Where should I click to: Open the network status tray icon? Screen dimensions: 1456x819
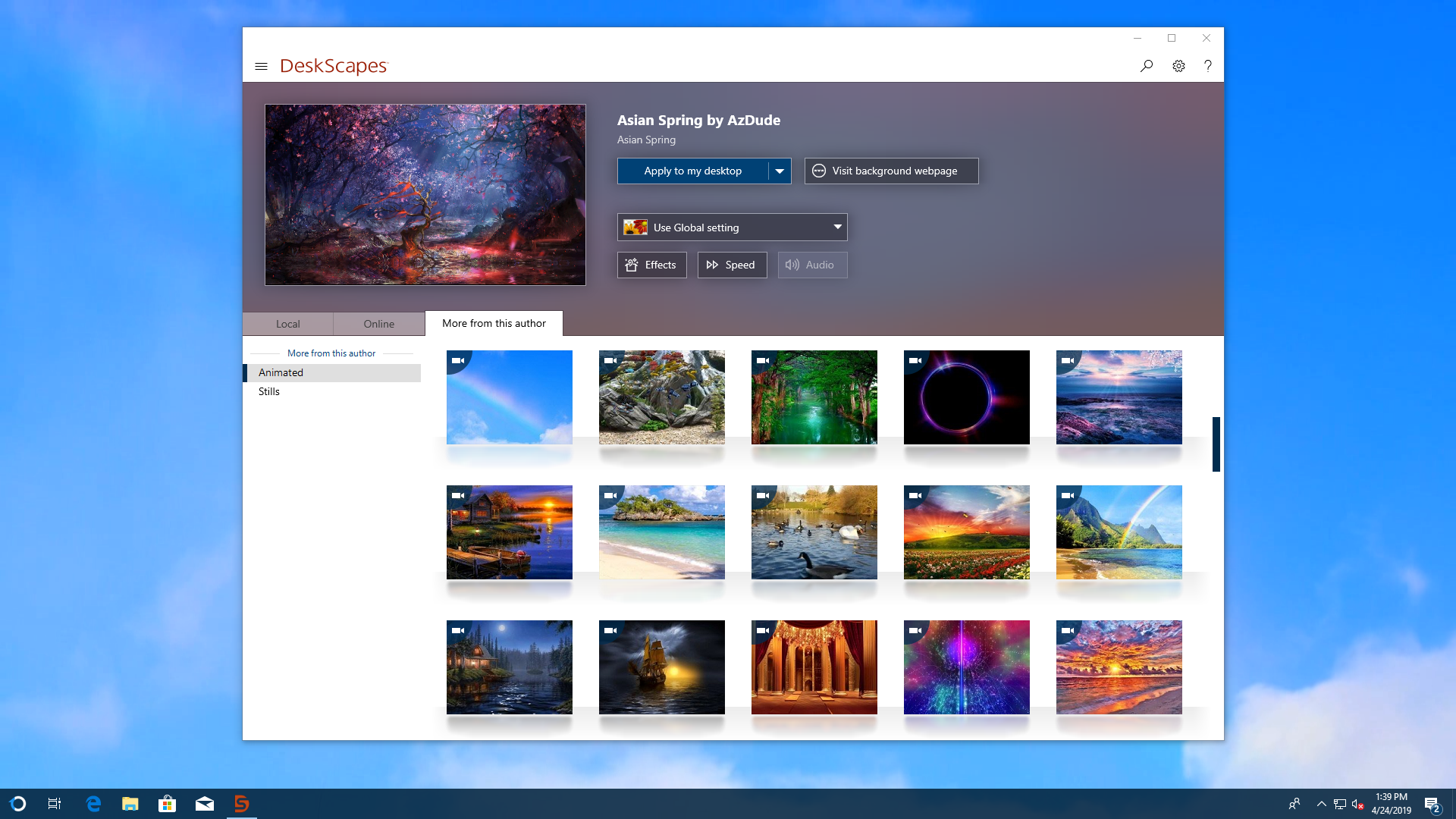[1340, 804]
